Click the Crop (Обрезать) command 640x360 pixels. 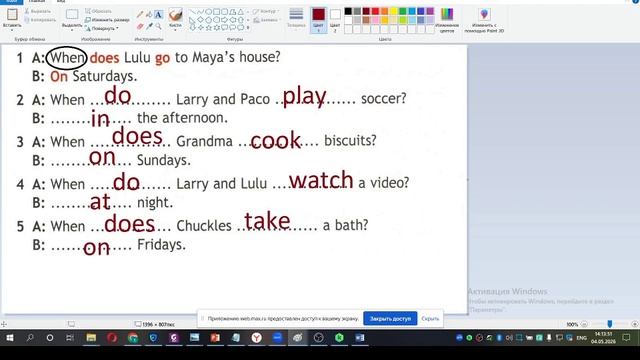[98, 11]
